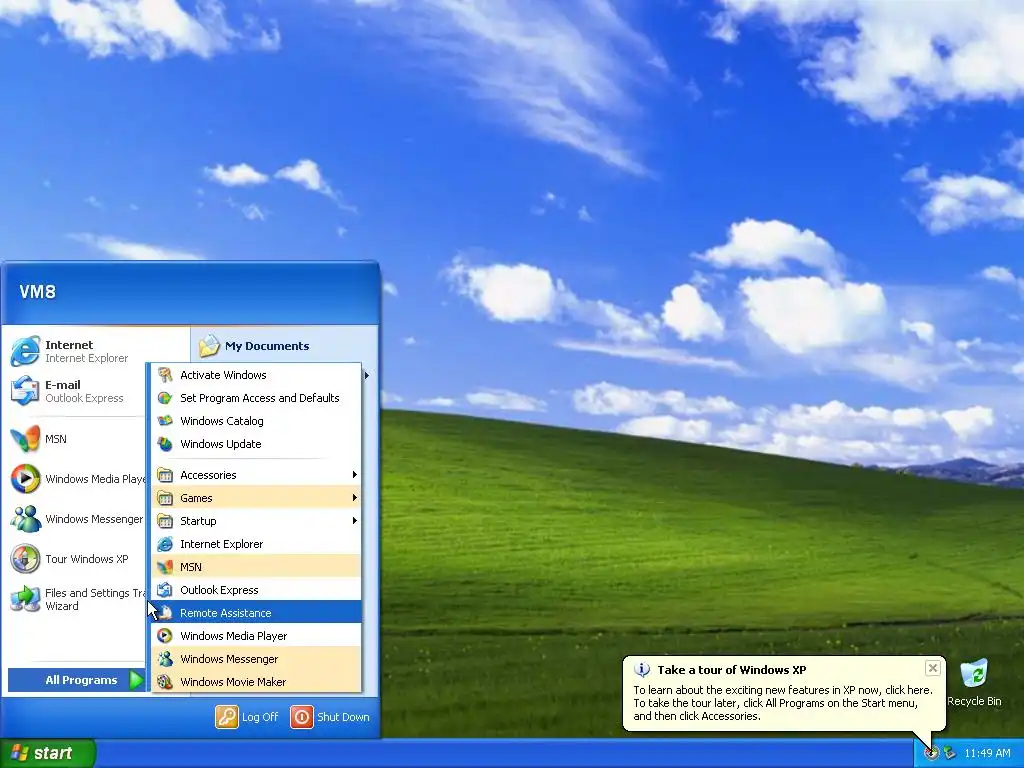Click the Startup folder icon
This screenshot has height=768, width=1024.
pyautogui.click(x=165, y=521)
